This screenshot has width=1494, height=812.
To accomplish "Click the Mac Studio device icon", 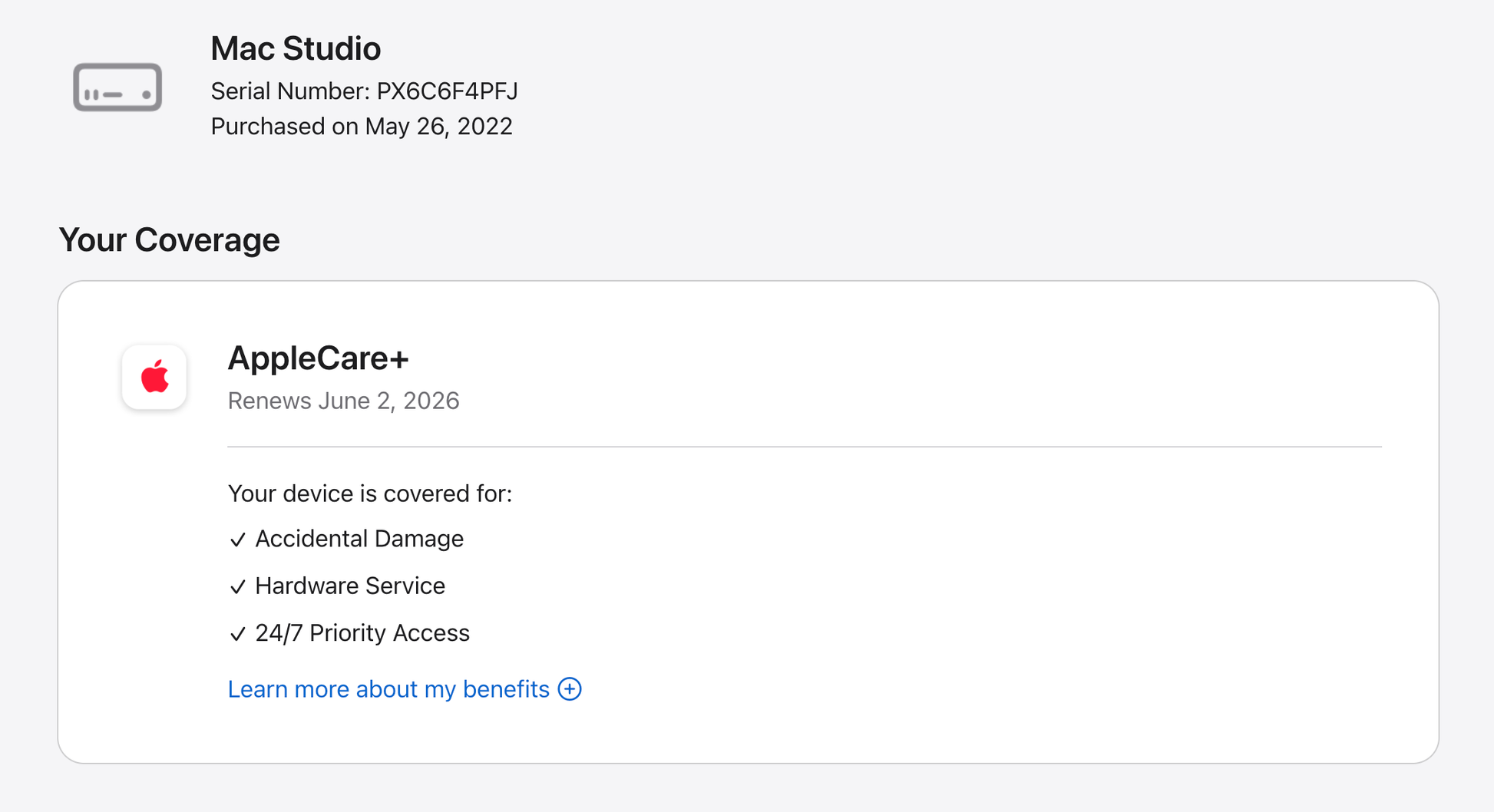I will tap(117, 87).
